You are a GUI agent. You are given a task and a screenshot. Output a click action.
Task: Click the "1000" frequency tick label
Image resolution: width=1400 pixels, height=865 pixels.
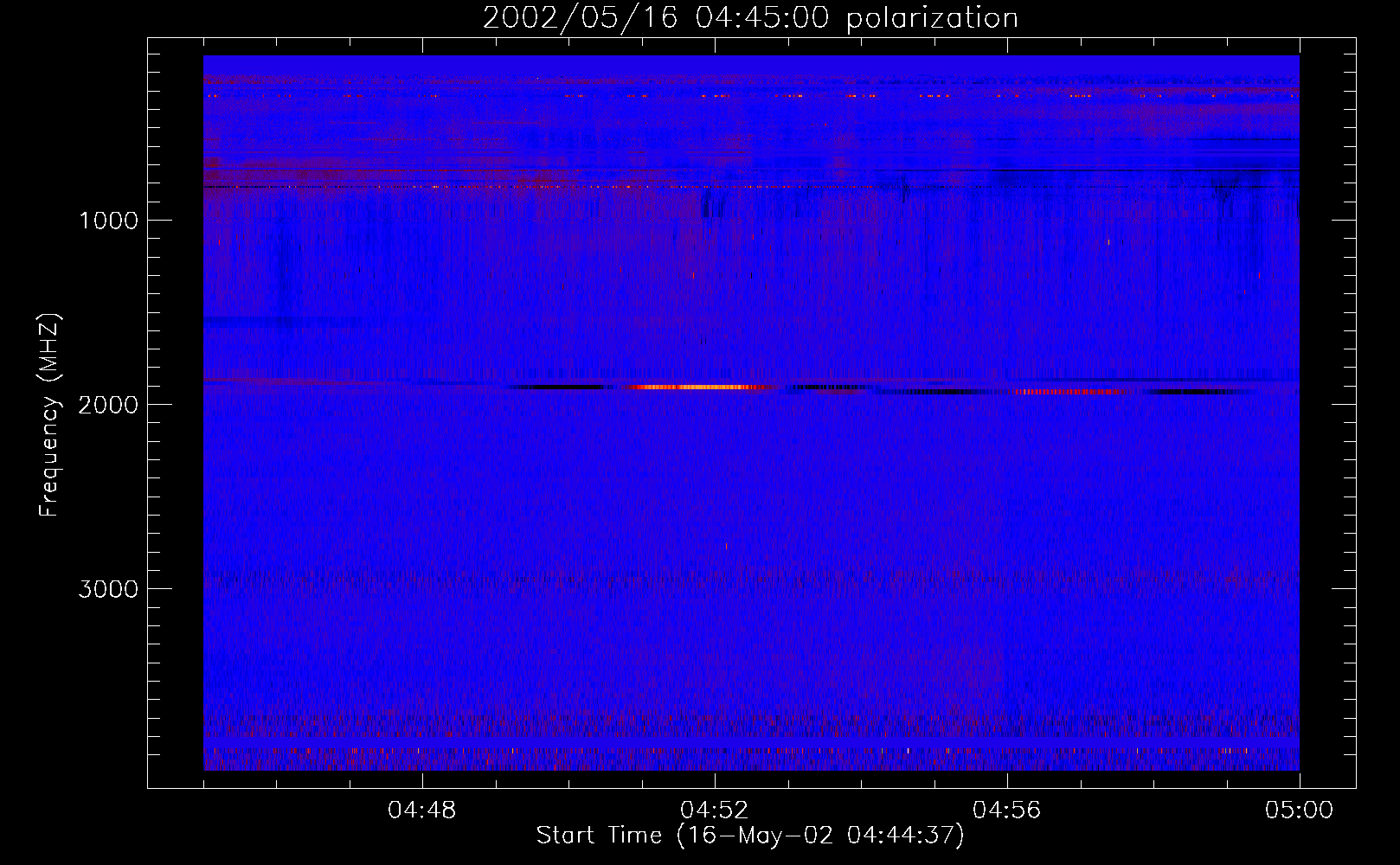click(108, 221)
